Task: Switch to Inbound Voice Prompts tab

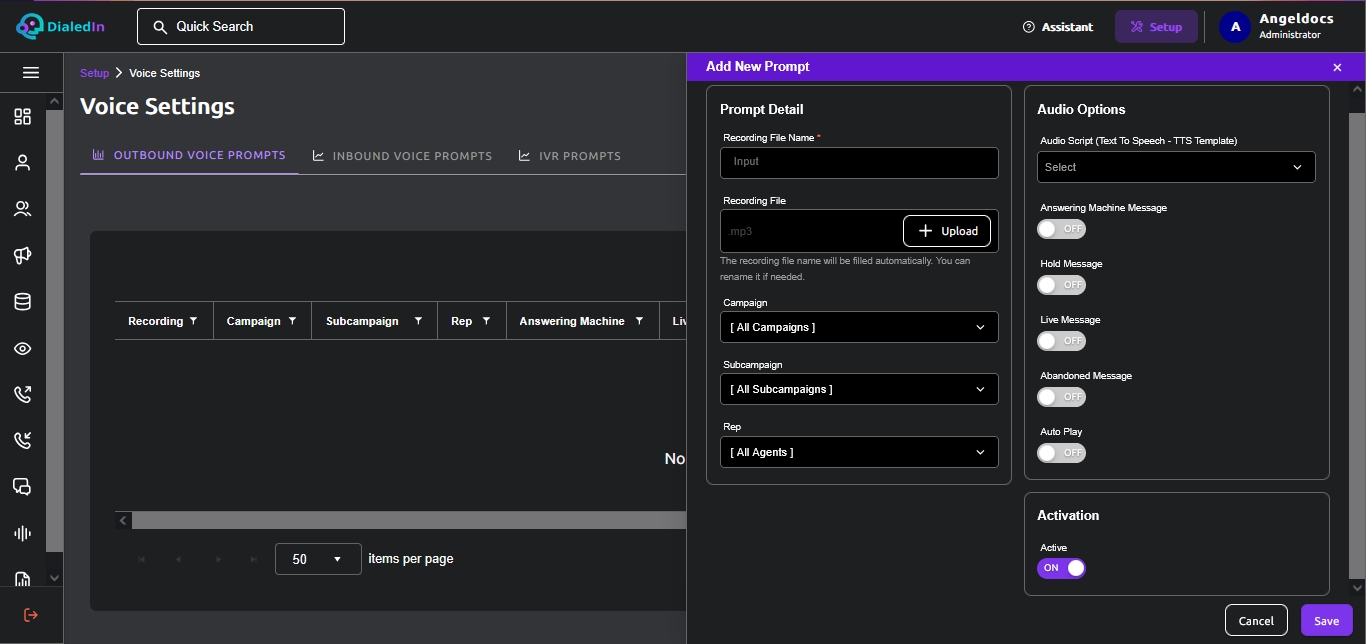Action: pyautogui.click(x=402, y=156)
